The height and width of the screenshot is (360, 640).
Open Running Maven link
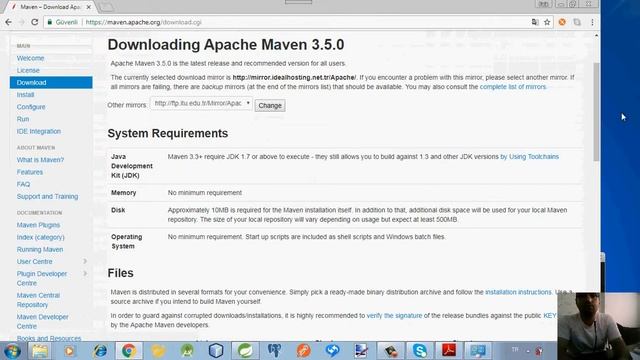tap(40, 250)
